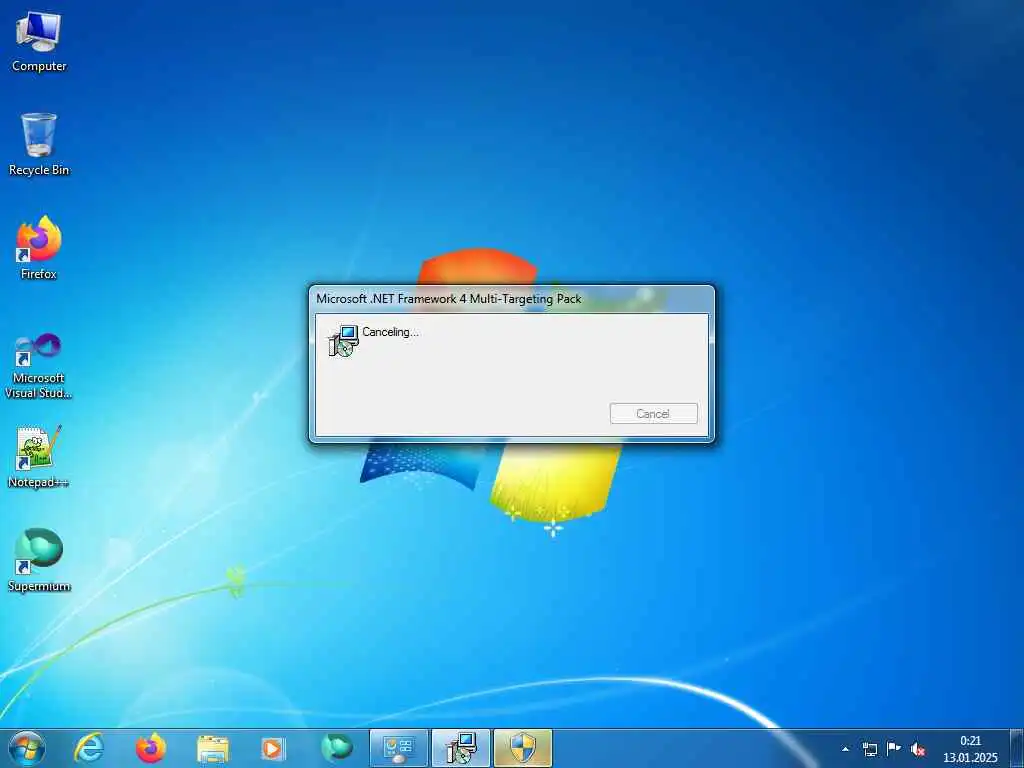Open the clock showing 0:21
Image resolution: width=1024 pixels, height=768 pixels.
(970, 749)
